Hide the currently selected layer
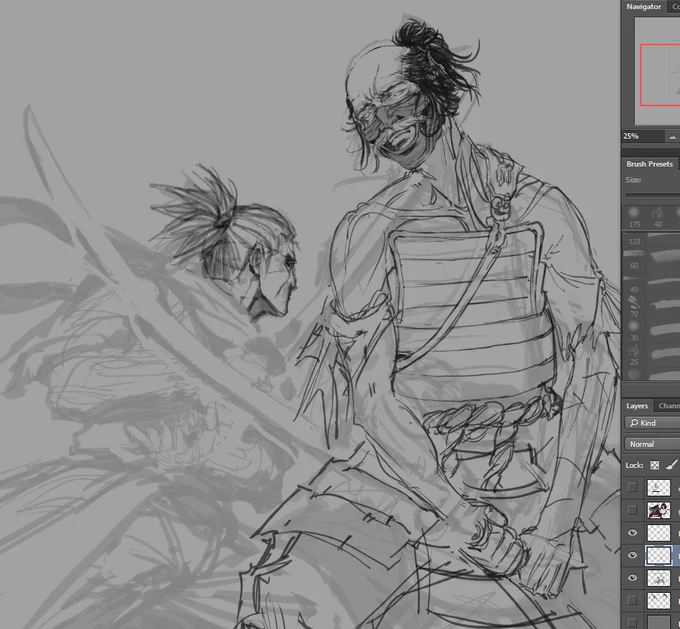 coord(632,555)
